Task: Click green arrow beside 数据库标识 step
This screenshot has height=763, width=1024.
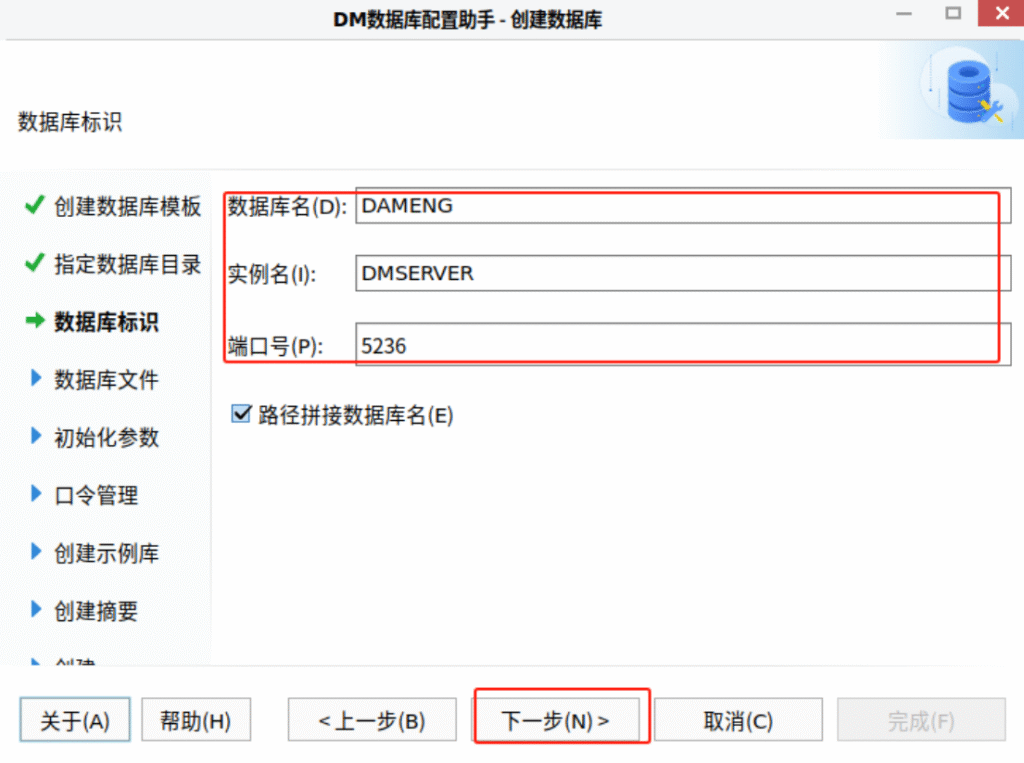Action: pos(35,321)
